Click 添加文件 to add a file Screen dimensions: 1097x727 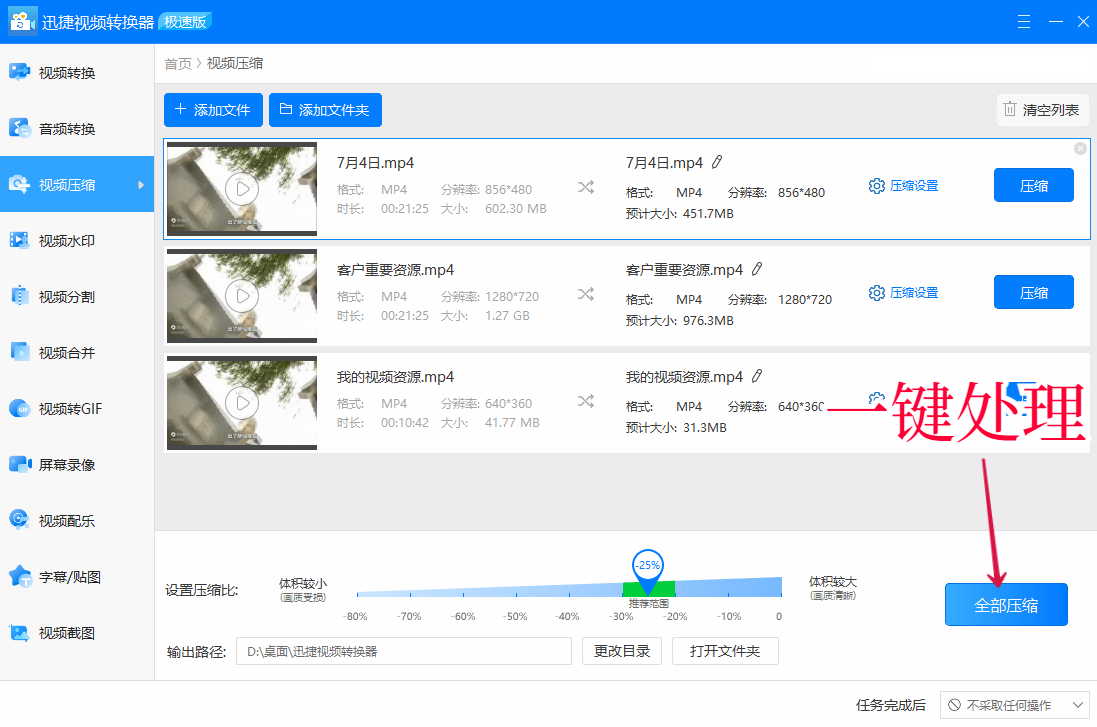[x=213, y=110]
